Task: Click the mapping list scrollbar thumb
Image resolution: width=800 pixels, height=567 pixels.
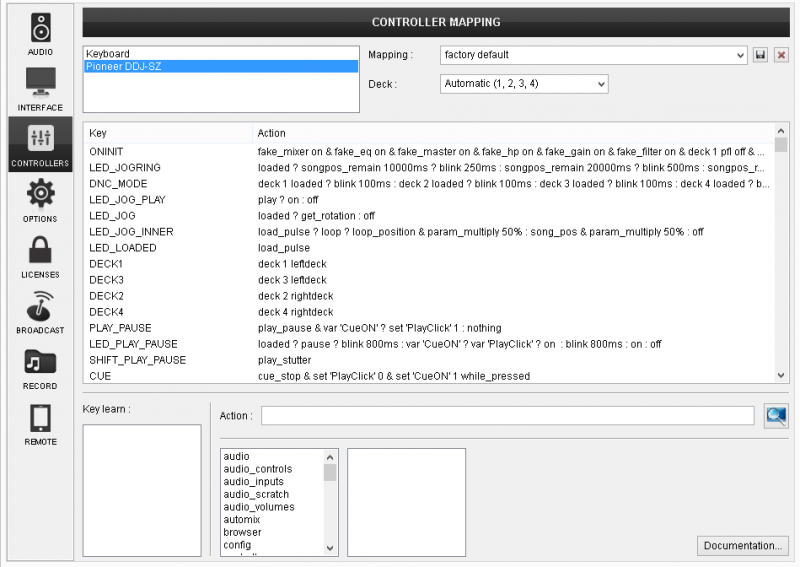Action: coord(781,145)
